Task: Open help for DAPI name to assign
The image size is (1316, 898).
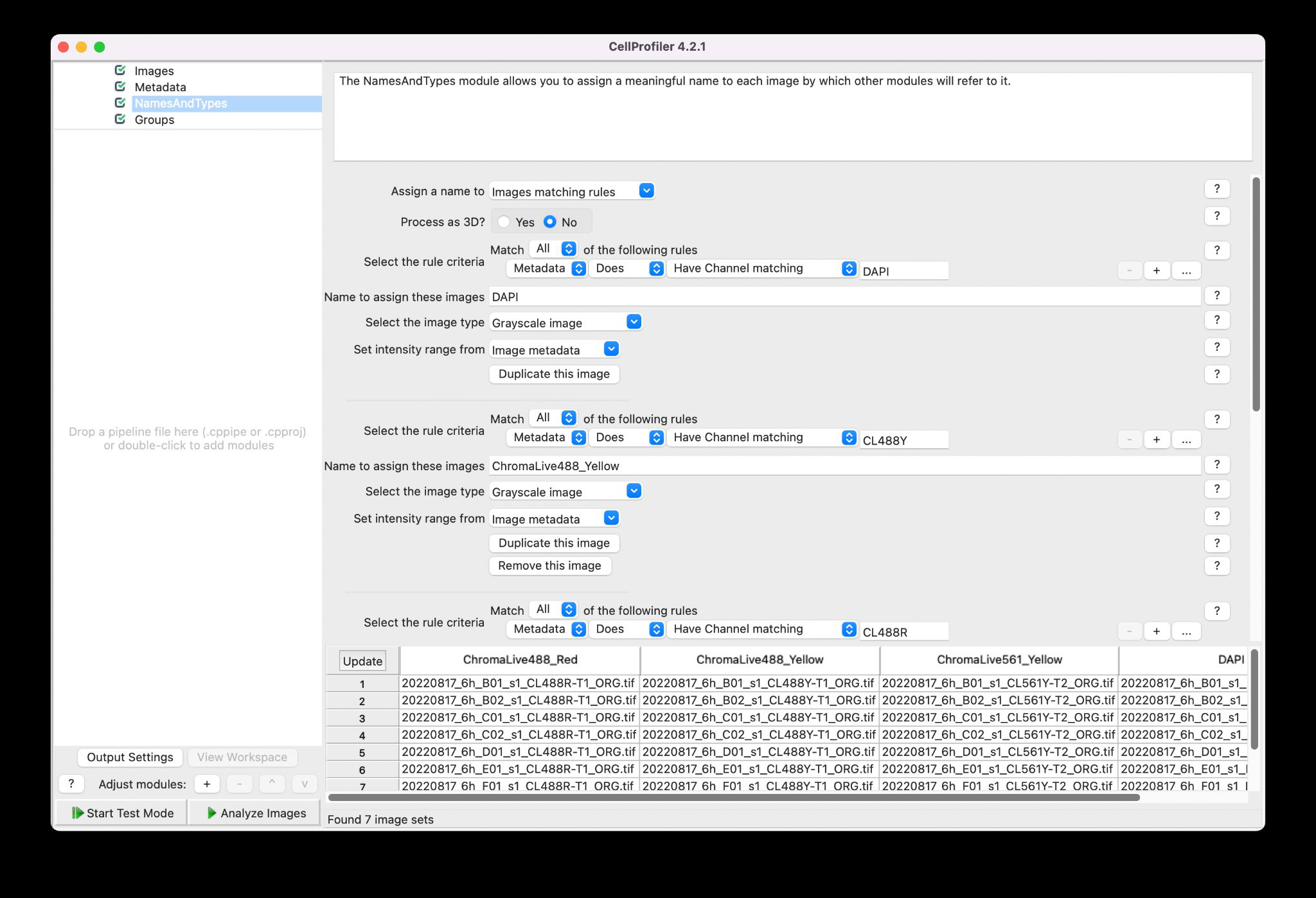Action: pos(1217,295)
